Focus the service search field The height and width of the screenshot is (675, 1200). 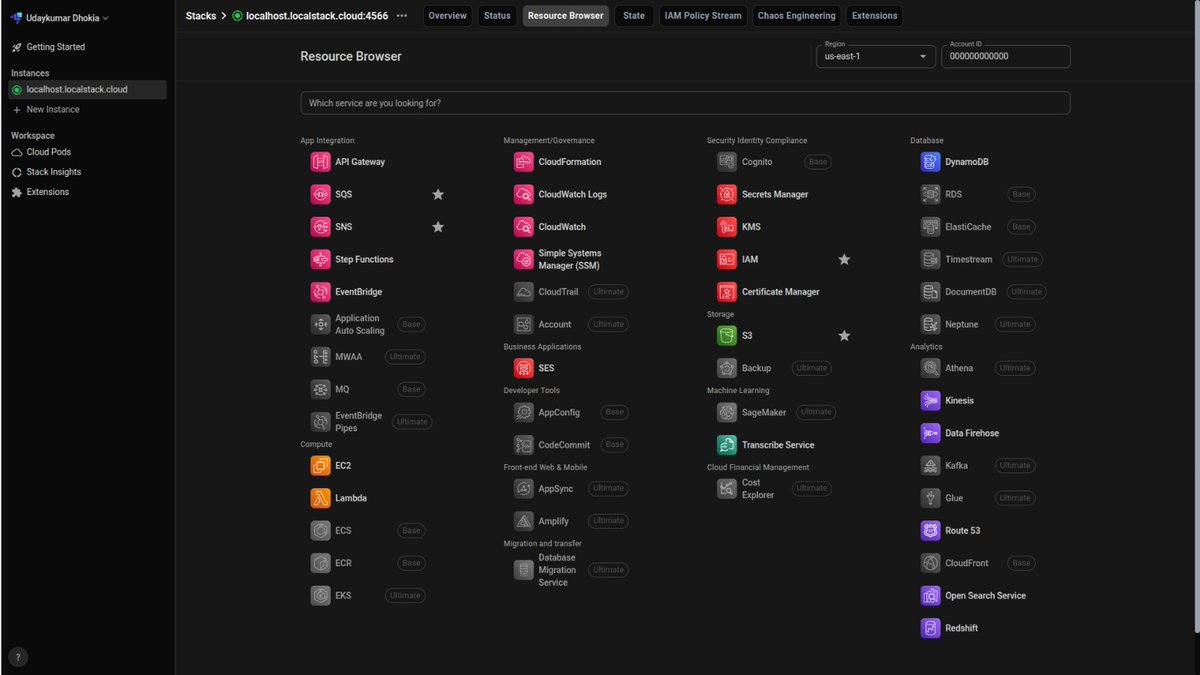tap(685, 103)
